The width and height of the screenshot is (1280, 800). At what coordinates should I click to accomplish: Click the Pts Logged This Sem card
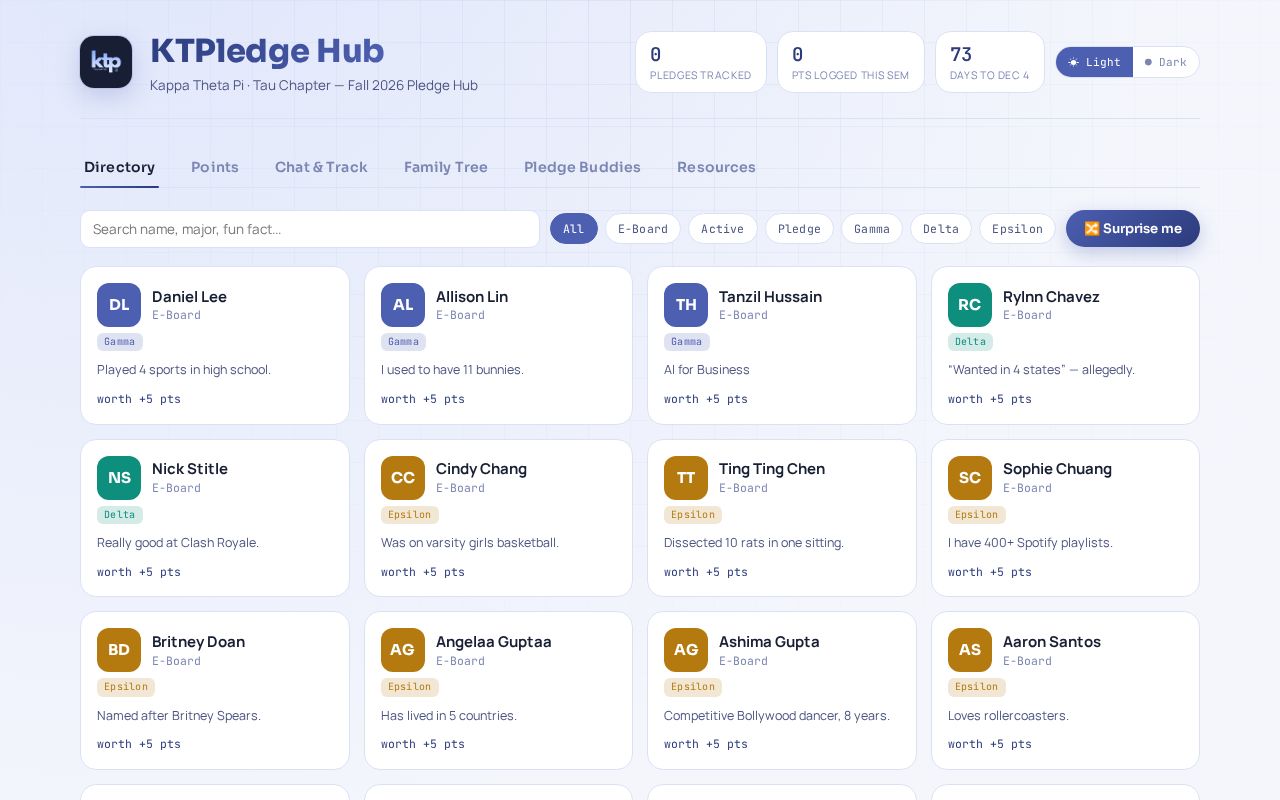pos(851,62)
